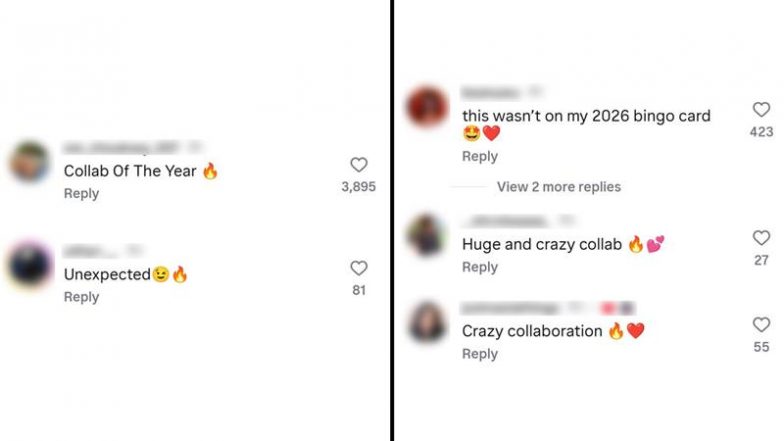Show the 81 likes on "Unexpected" comment

tap(359, 290)
